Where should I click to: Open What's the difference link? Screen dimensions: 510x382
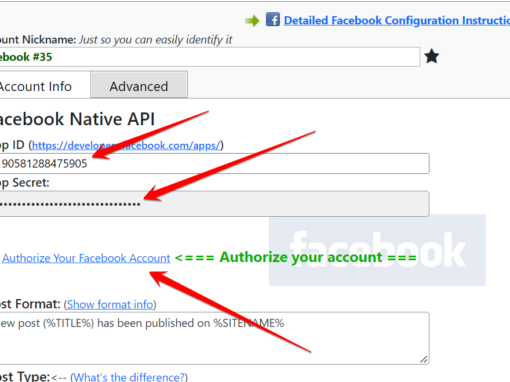pyautogui.click(x=129, y=377)
